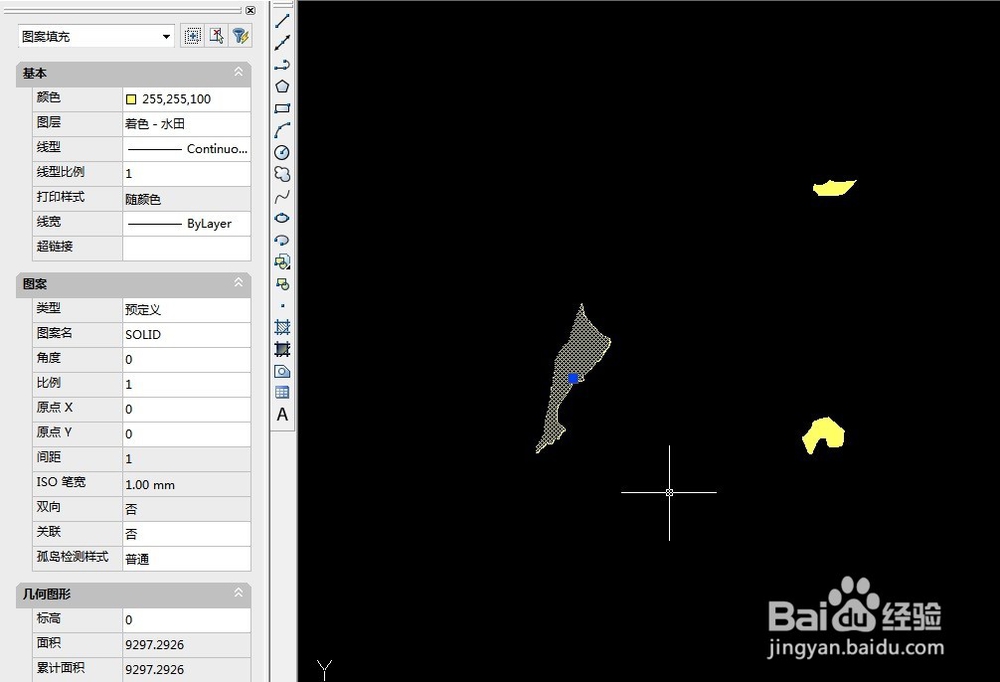Select the Construction Line tool
Screen dimensions: 1000x682
[282, 43]
